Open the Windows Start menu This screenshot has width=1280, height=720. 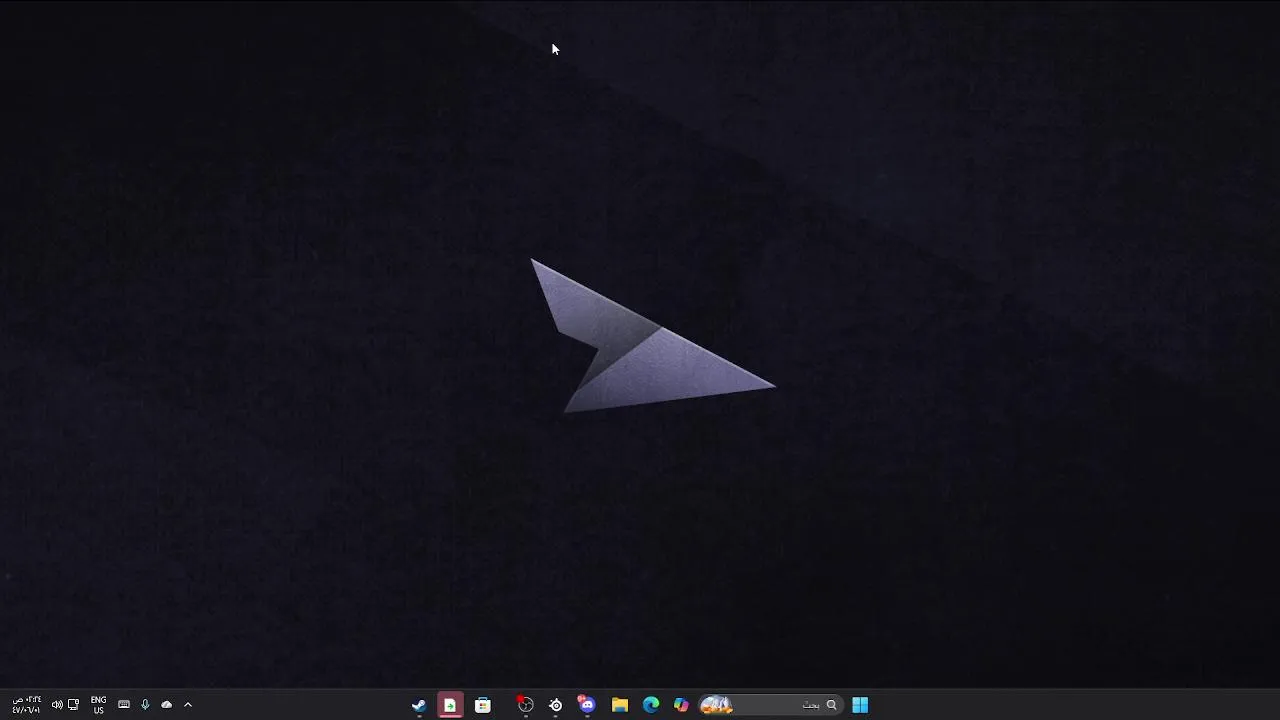(860, 705)
